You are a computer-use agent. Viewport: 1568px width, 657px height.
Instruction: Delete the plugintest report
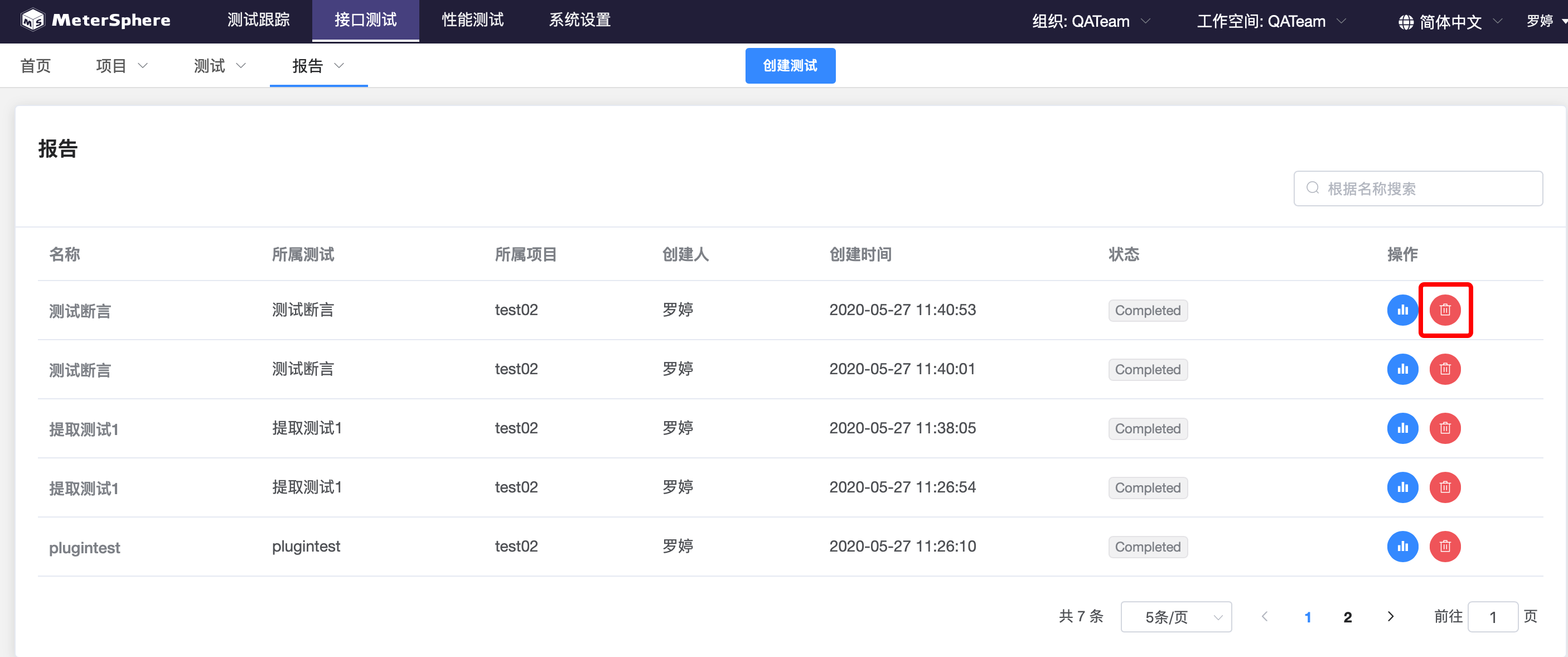1444,546
